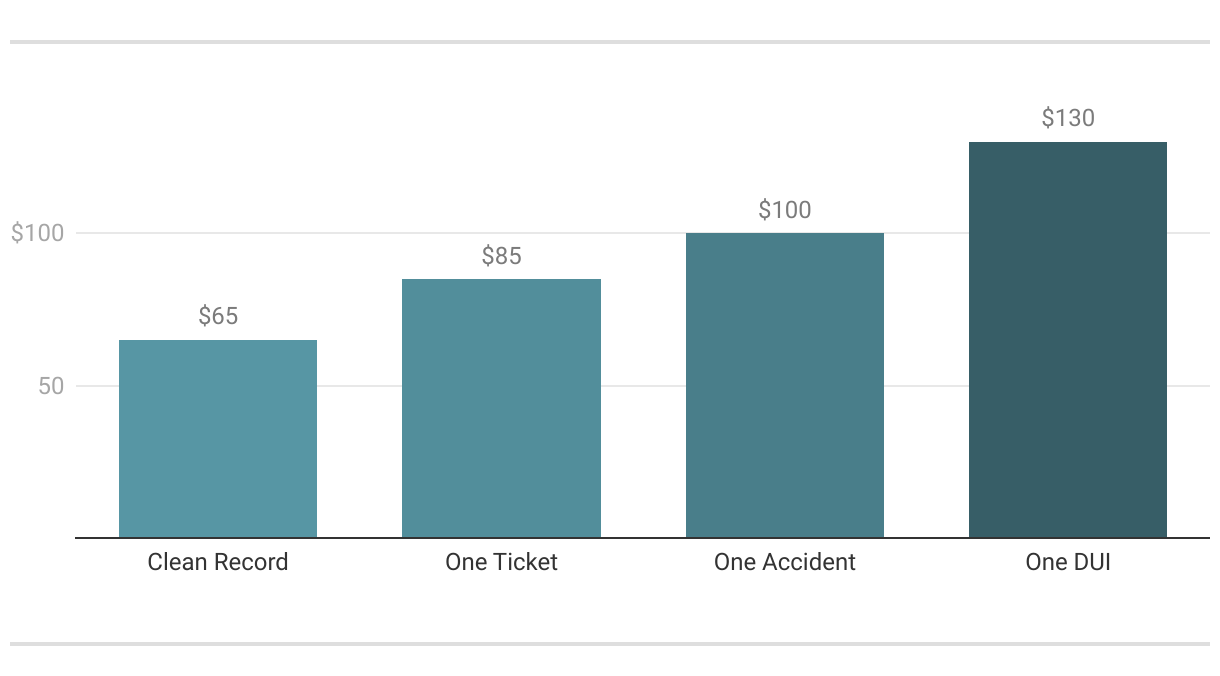Image resolution: width=1220 pixels, height=676 pixels.
Task: Click the gap between One Ticket and One Accident bars
Action: coord(643,450)
